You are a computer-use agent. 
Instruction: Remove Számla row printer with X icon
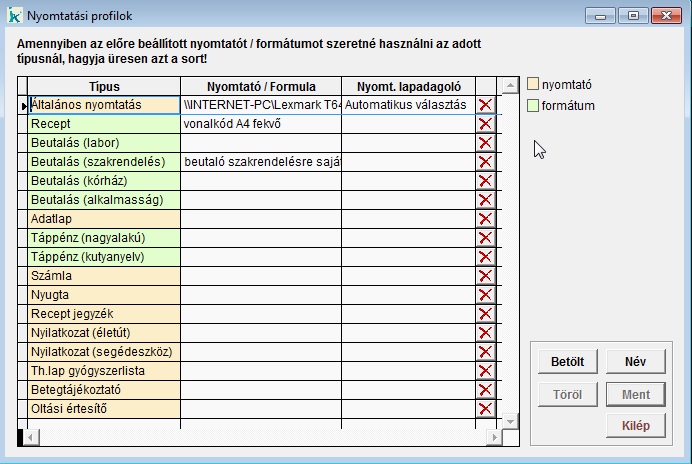click(486, 276)
